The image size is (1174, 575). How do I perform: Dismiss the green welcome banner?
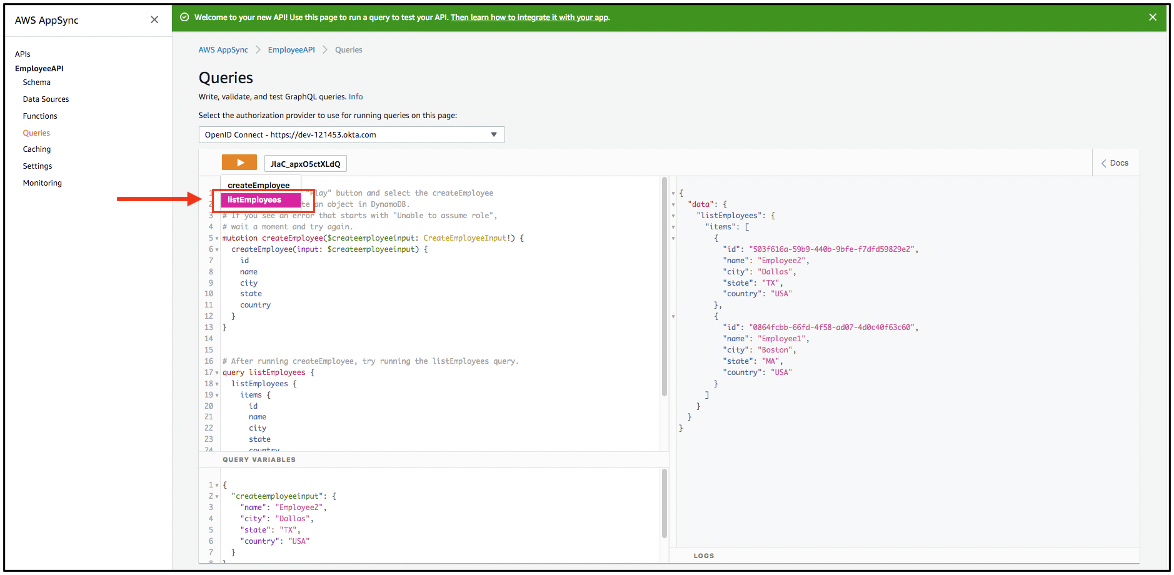(x=1152, y=17)
